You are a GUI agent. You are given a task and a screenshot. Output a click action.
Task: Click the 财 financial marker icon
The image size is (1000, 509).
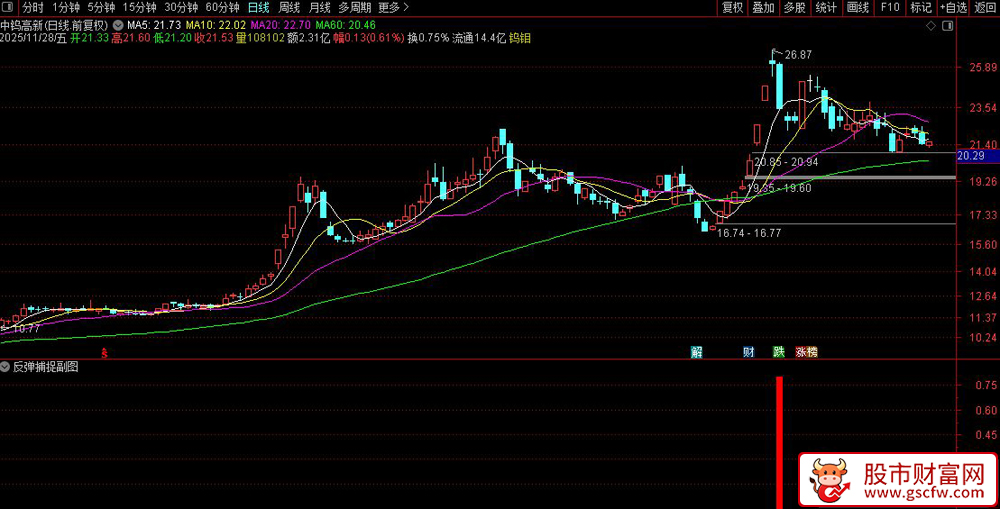pos(749,352)
